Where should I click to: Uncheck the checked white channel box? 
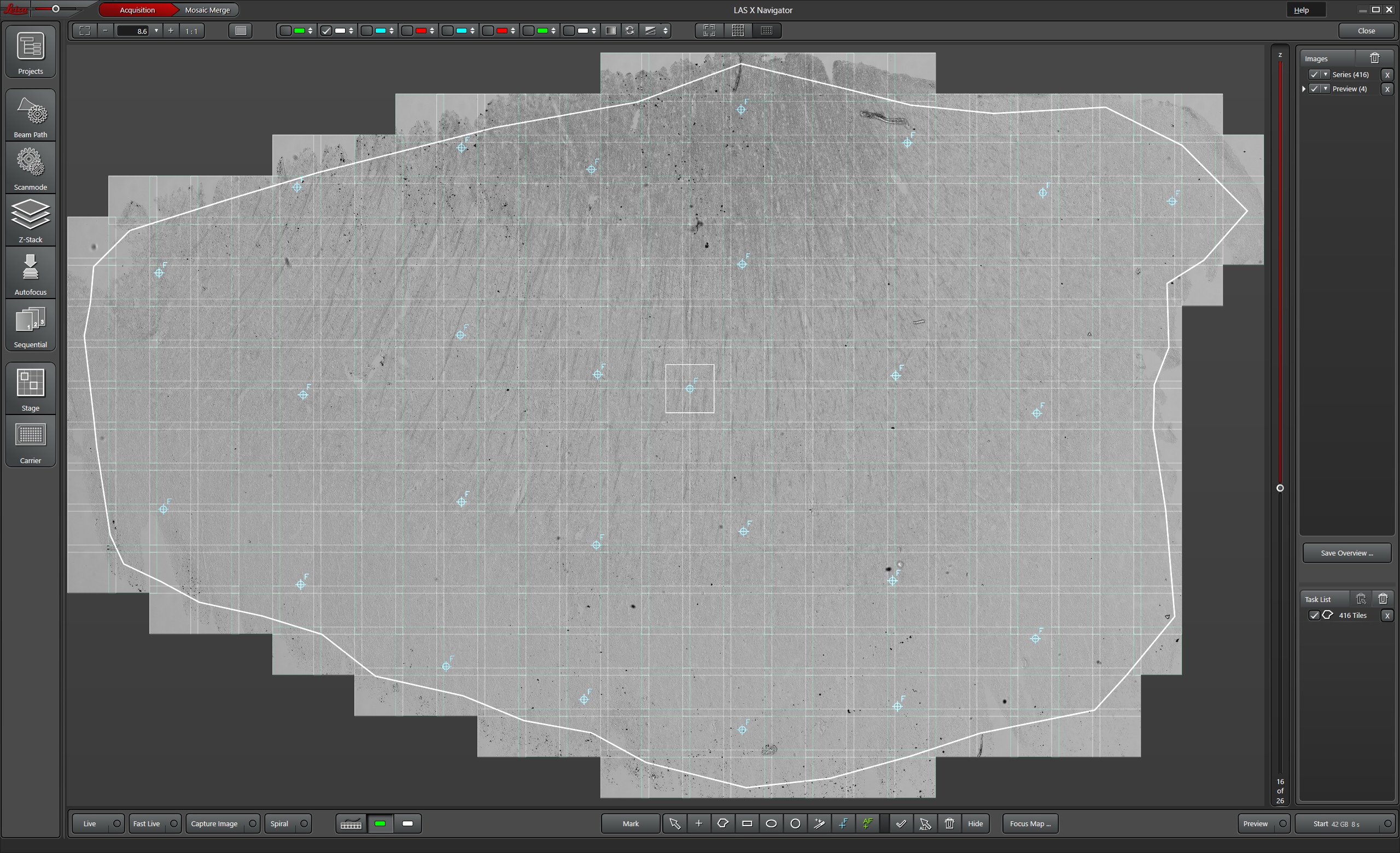pyautogui.click(x=325, y=31)
